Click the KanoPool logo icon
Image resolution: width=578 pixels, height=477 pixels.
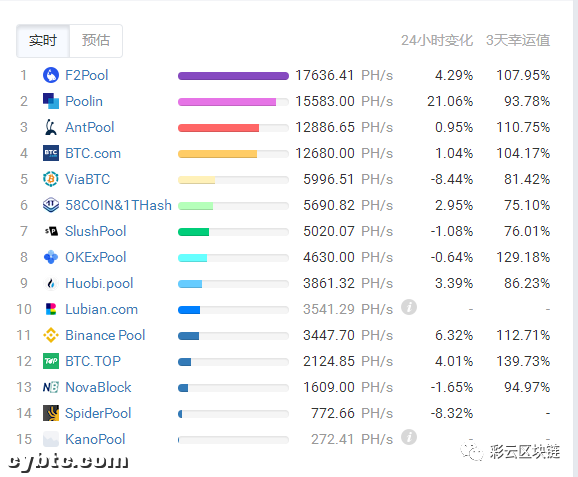pyautogui.click(x=51, y=439)
